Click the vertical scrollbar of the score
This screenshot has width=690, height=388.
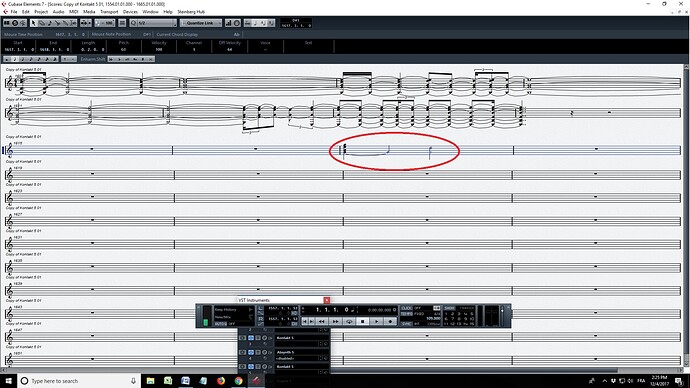click(686, 216)
